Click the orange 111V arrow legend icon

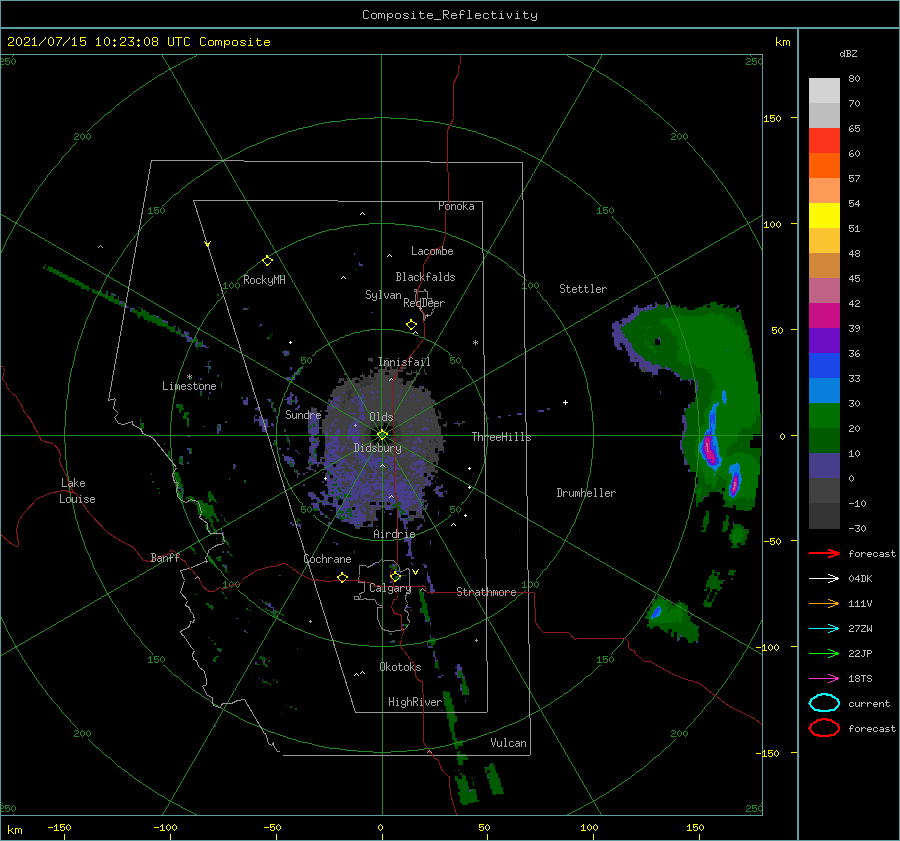point(824,603)
